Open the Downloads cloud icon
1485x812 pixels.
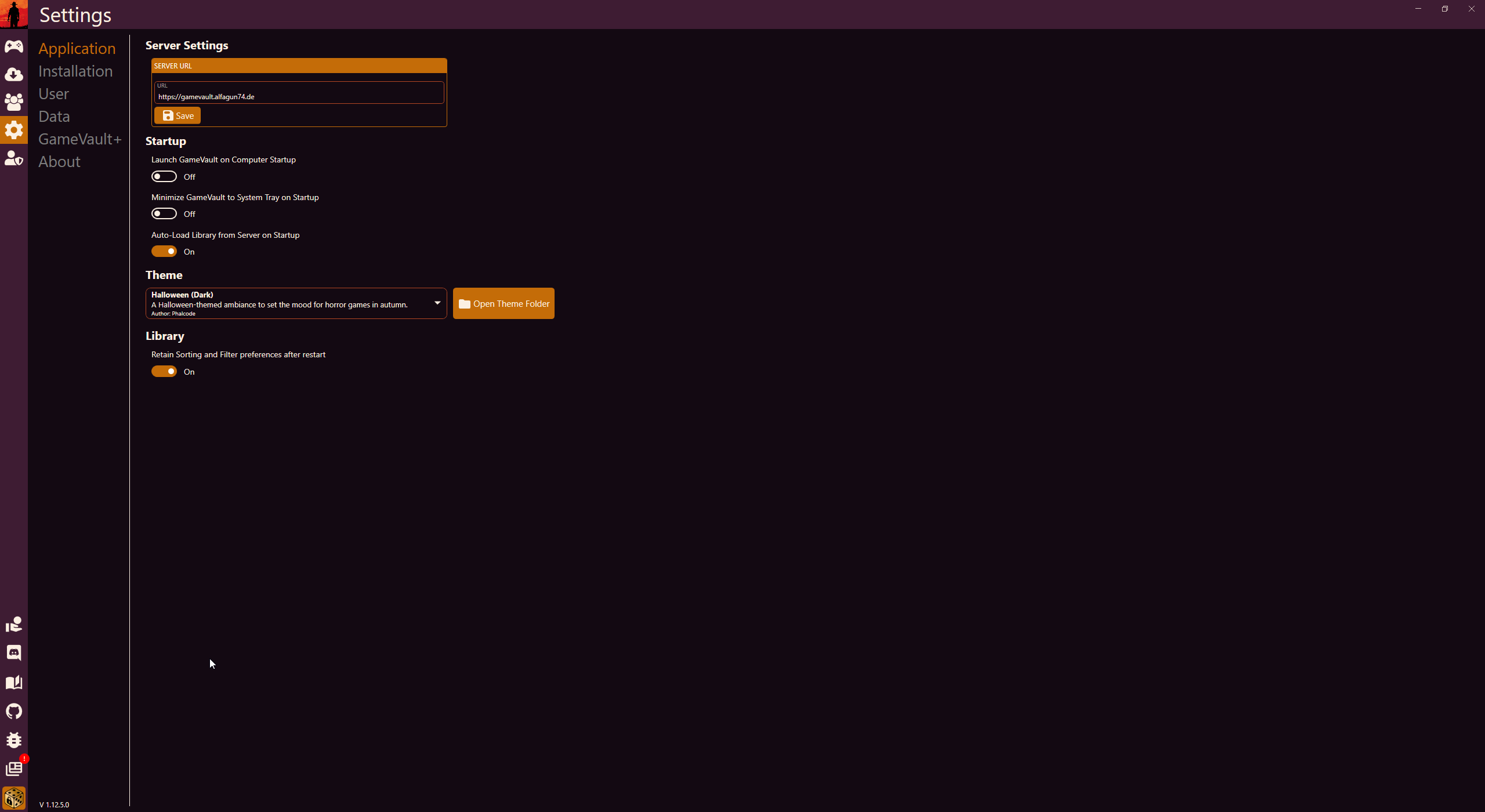click(14, 74)
